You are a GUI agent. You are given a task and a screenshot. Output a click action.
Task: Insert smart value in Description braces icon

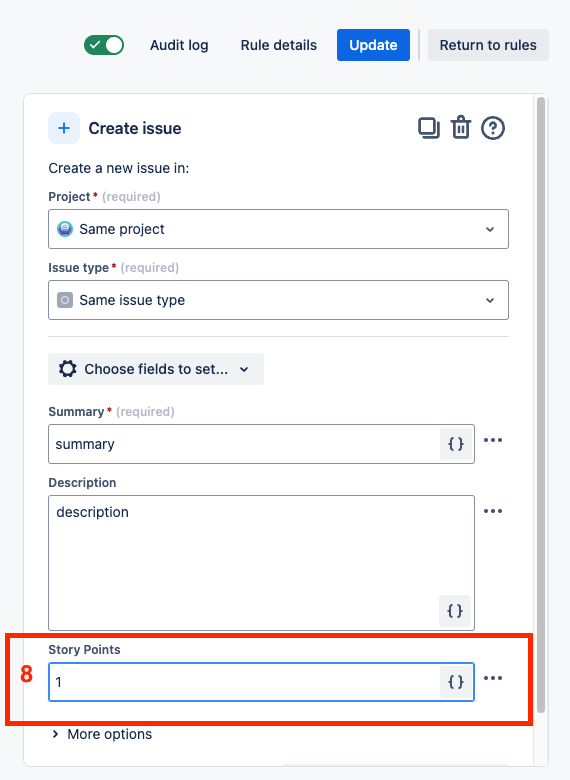pos(455,610)
